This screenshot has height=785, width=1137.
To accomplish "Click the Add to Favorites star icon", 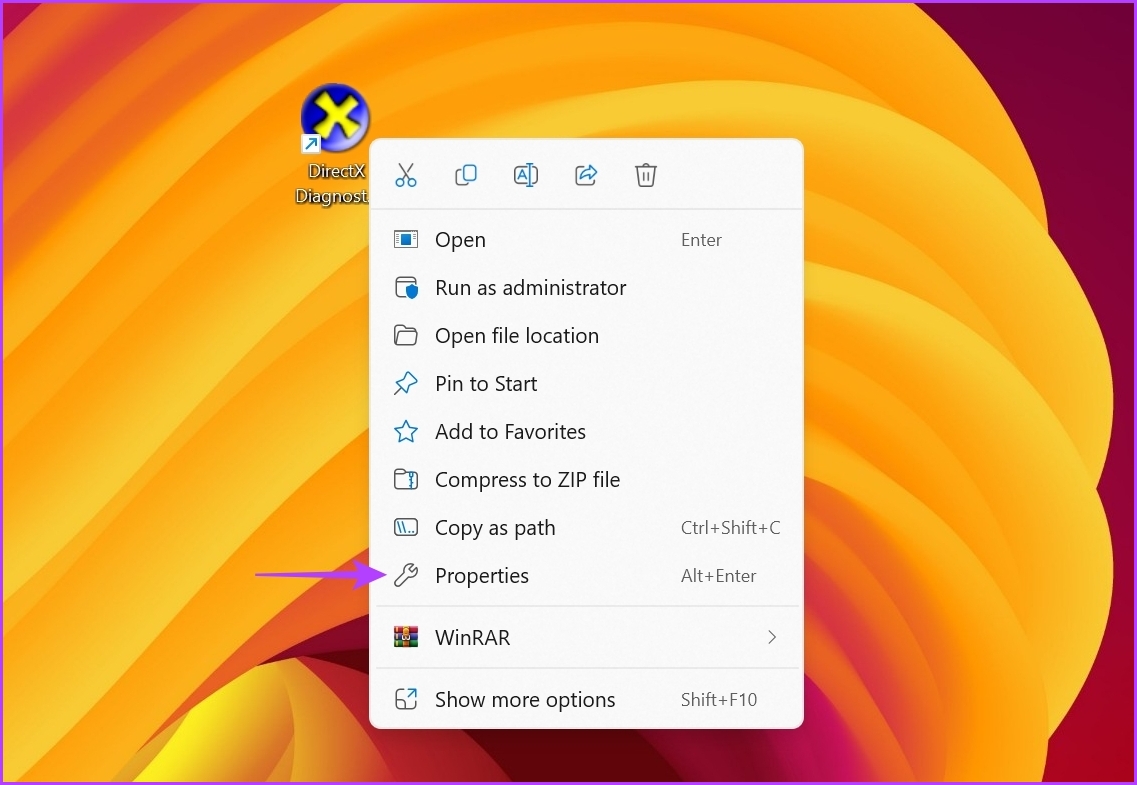I will click(x=405, y=431).
